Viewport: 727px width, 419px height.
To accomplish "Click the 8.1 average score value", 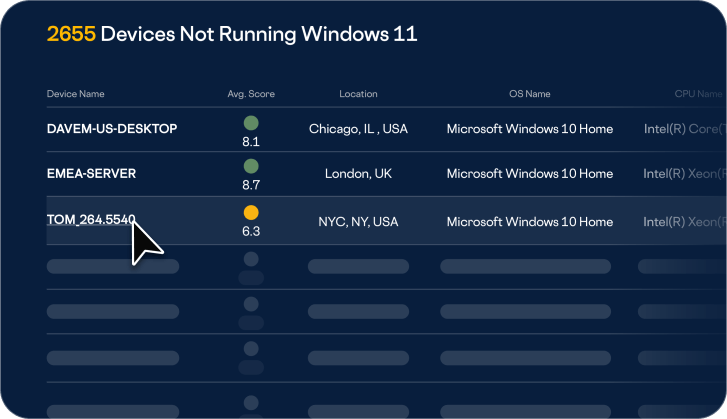I will (x=251, y=142).
